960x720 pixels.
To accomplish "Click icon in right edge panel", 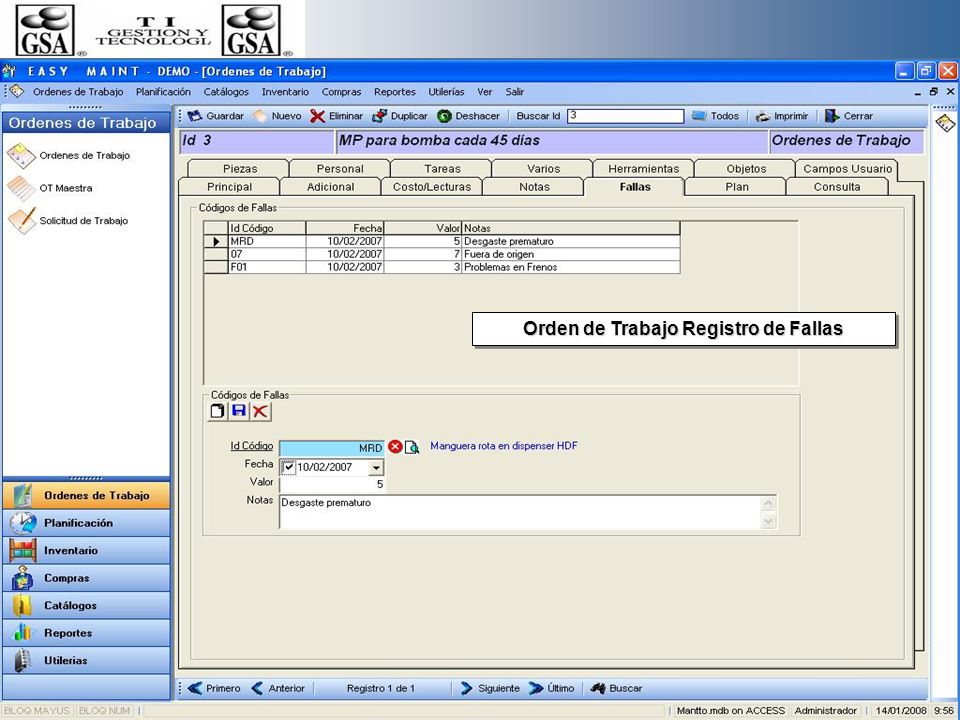I will [945, 123].
